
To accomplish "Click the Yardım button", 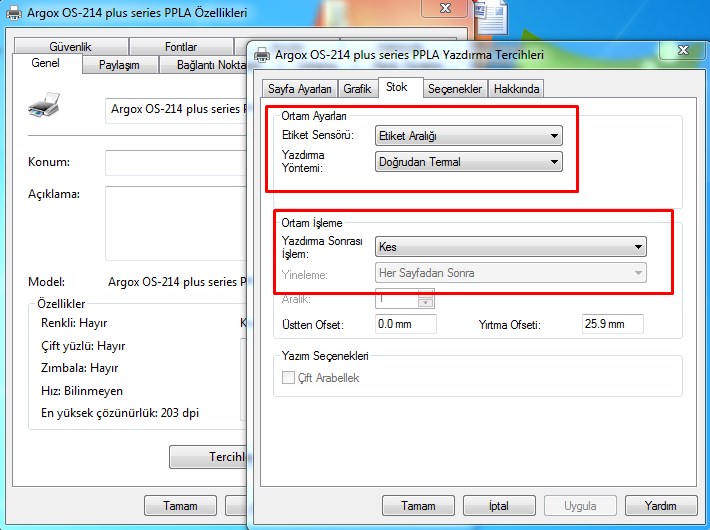I will 661,506.
